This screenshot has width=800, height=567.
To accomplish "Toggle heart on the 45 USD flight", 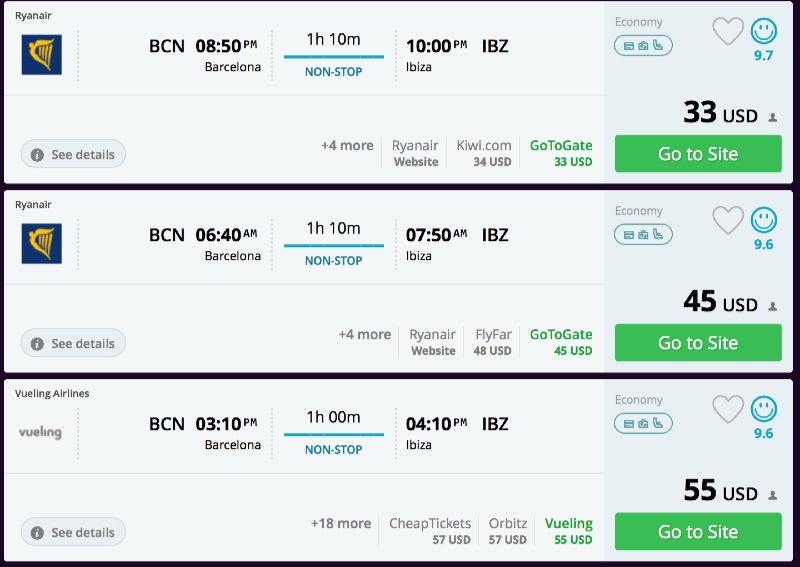I will point(728,220).
